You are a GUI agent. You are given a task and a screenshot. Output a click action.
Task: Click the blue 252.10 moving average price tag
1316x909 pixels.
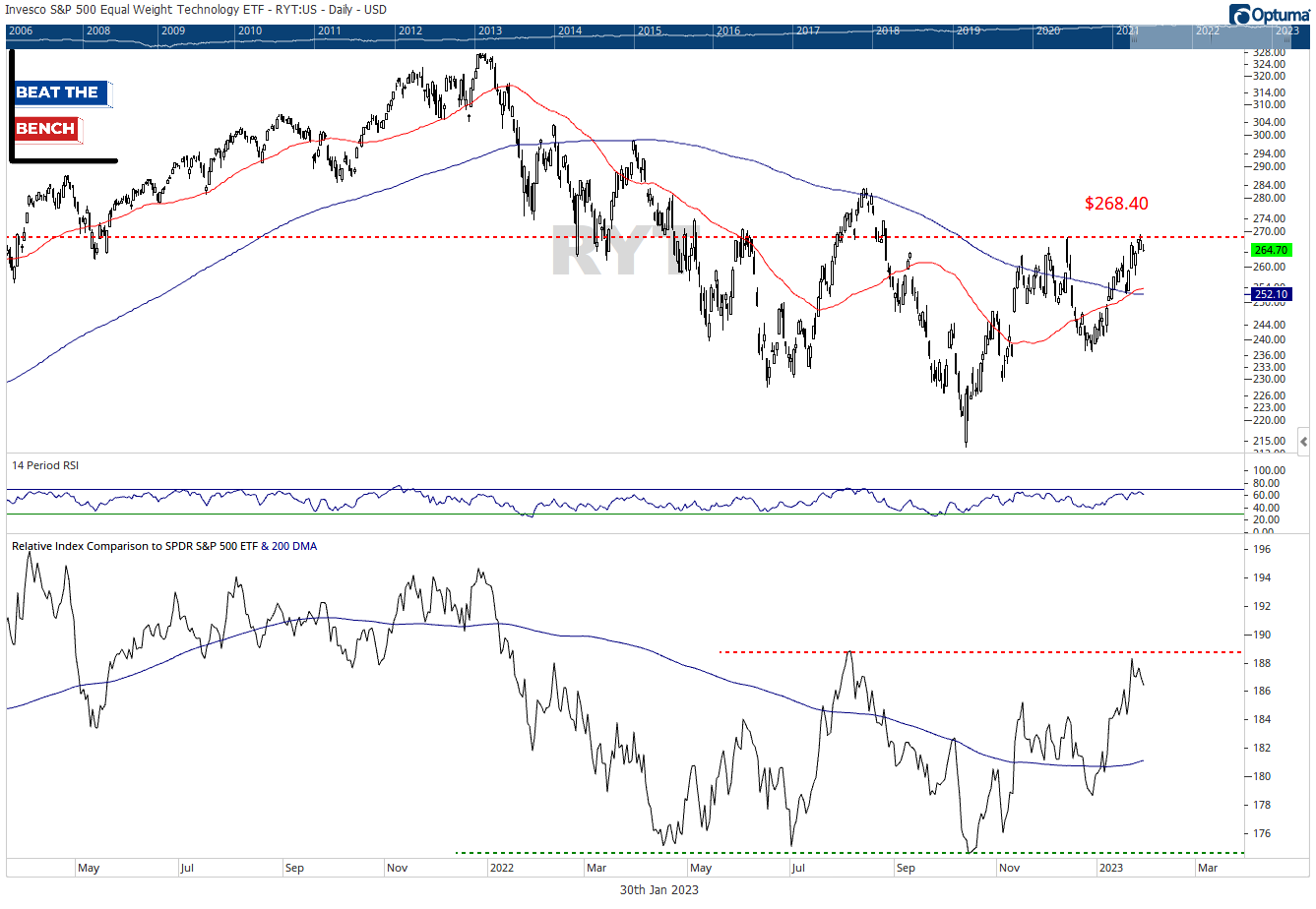tap(1271, 294)
